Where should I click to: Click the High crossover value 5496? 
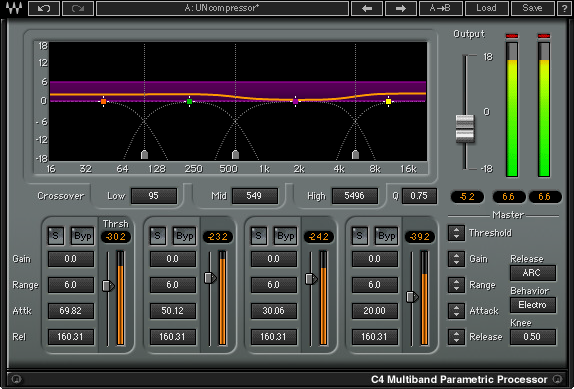point(354,196)
